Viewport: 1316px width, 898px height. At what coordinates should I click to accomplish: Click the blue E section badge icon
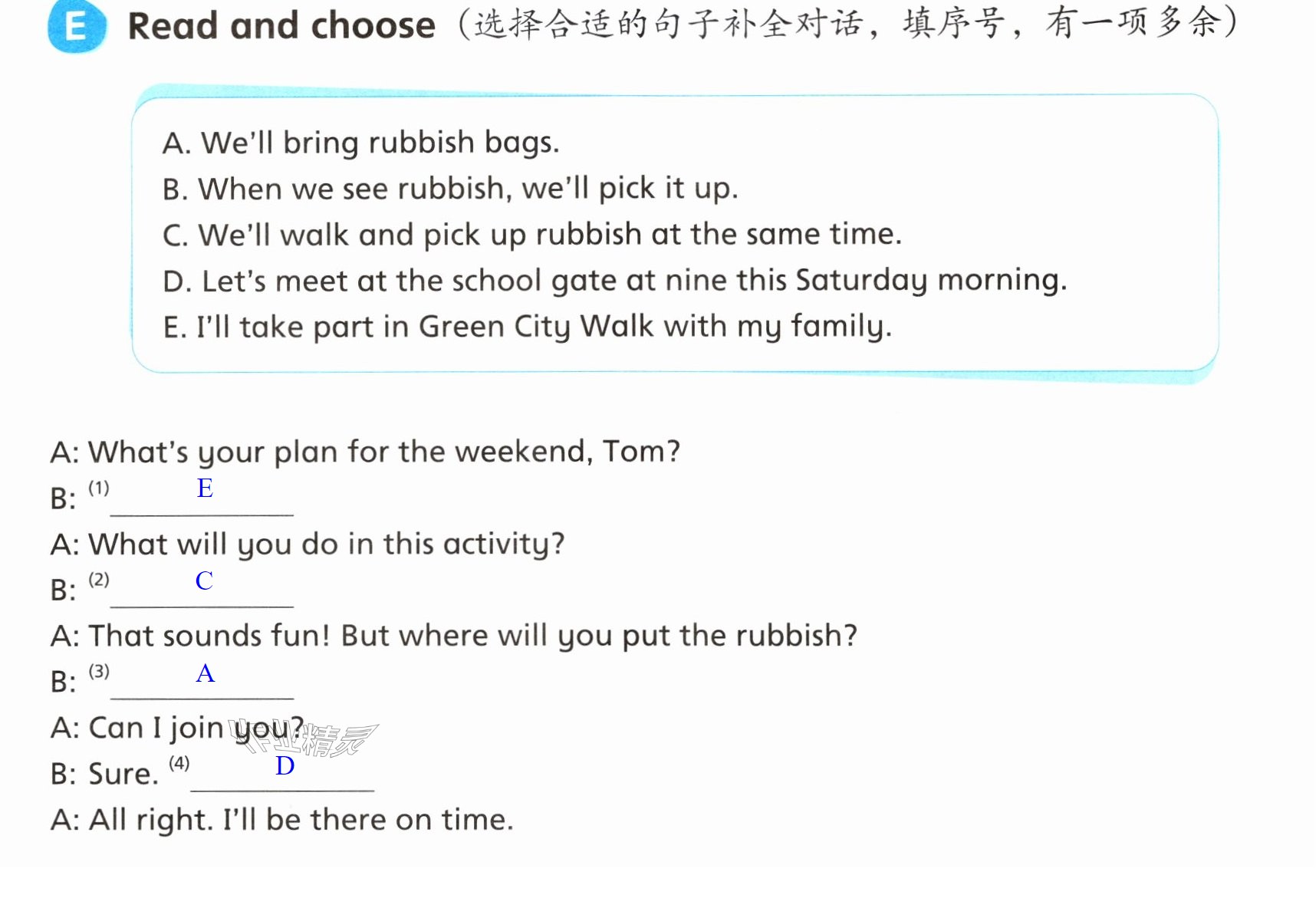[77, 27]
